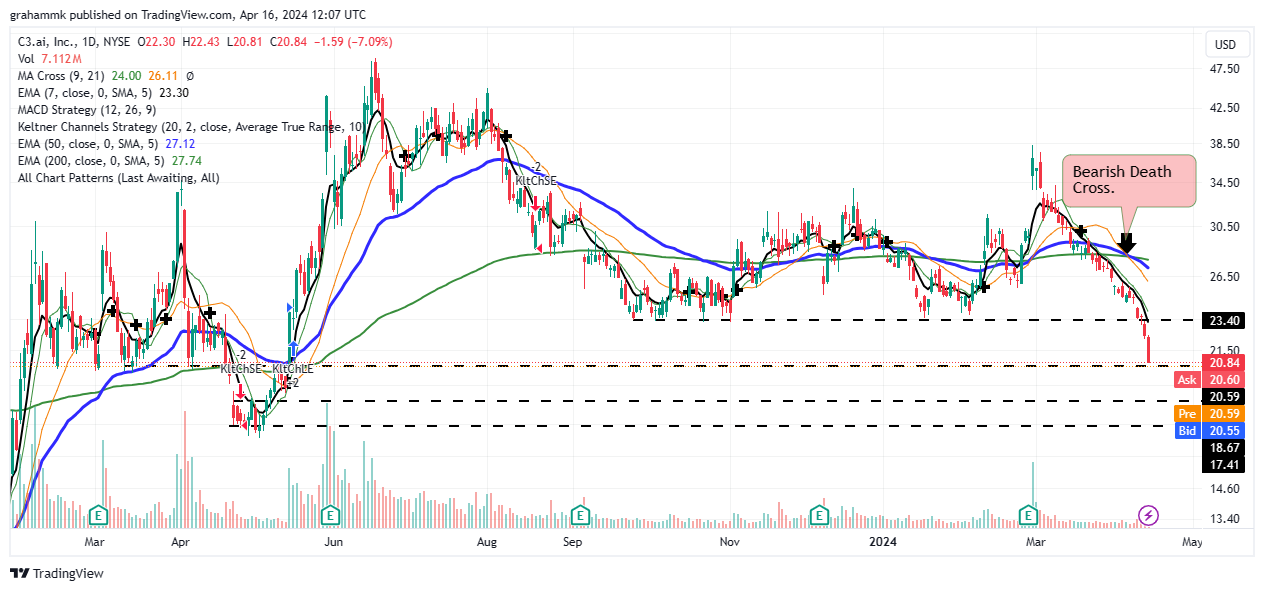The image size is (1264, 591).
Task: Click the Jun label on time axis
Action: pos(334,542)
